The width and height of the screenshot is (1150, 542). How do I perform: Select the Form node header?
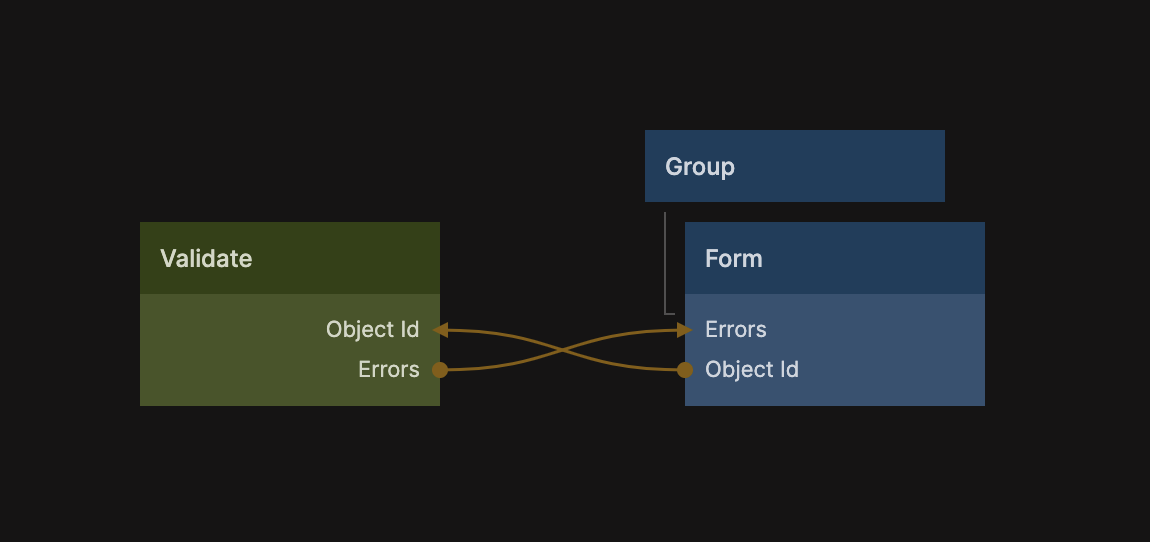pyautogui.click(x=834, y=258)
